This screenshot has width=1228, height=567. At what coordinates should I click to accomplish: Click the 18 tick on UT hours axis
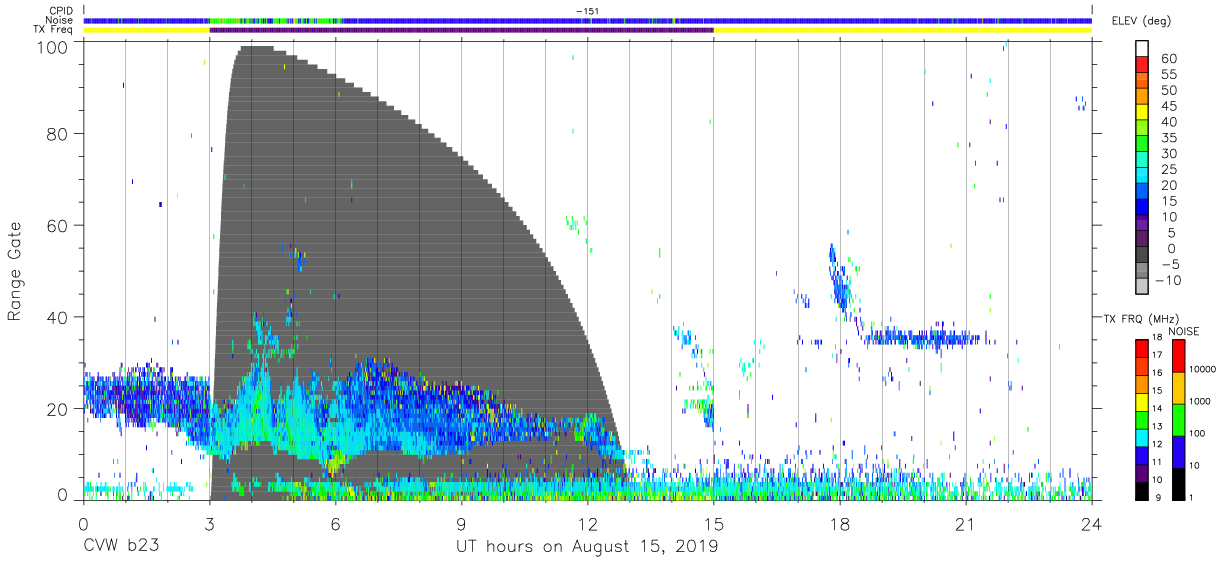(x=840, y=523)
